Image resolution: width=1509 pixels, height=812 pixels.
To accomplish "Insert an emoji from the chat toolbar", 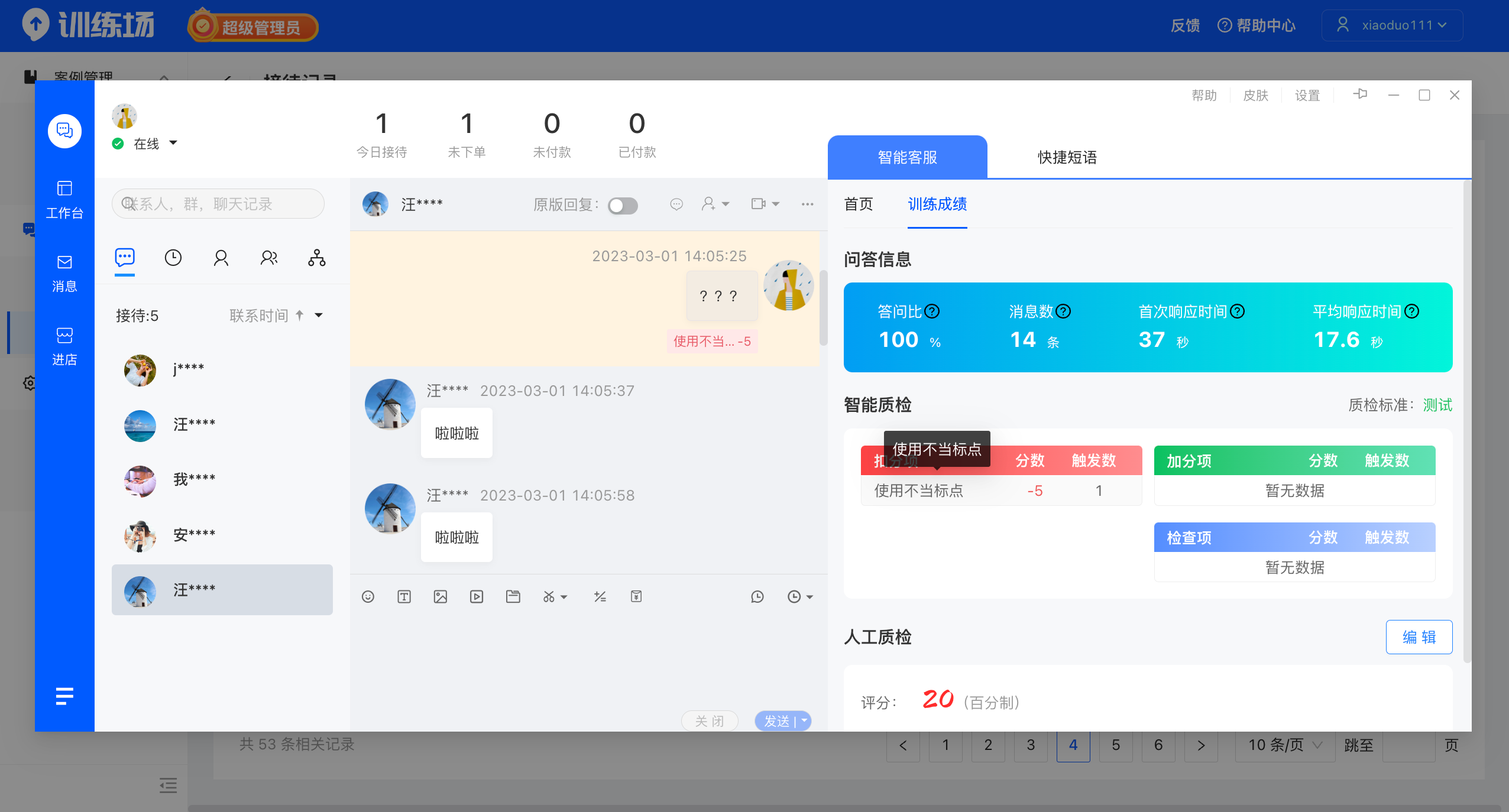I will coord(368,596).
